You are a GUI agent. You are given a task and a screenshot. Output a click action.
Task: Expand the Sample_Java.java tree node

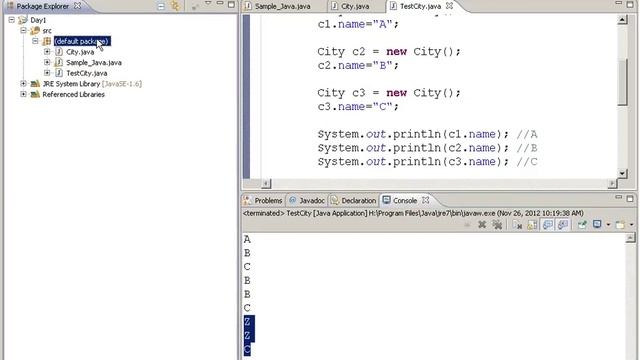(47, 62)
